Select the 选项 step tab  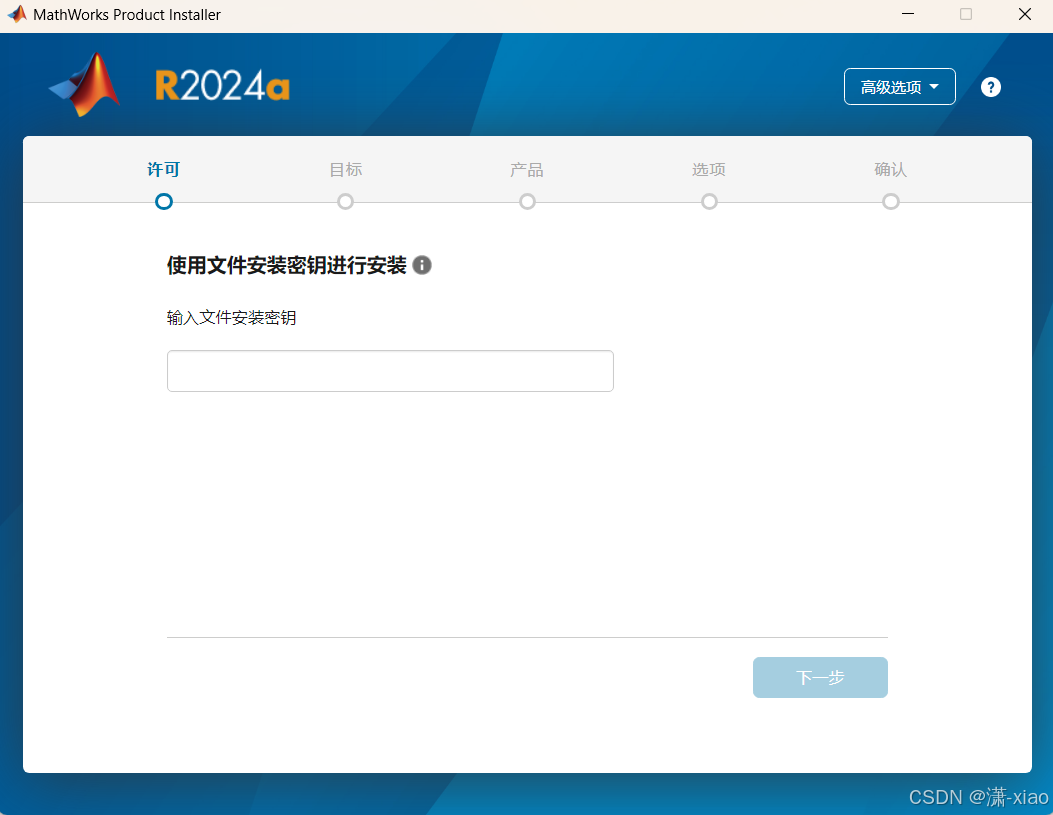tap(709, 169)
